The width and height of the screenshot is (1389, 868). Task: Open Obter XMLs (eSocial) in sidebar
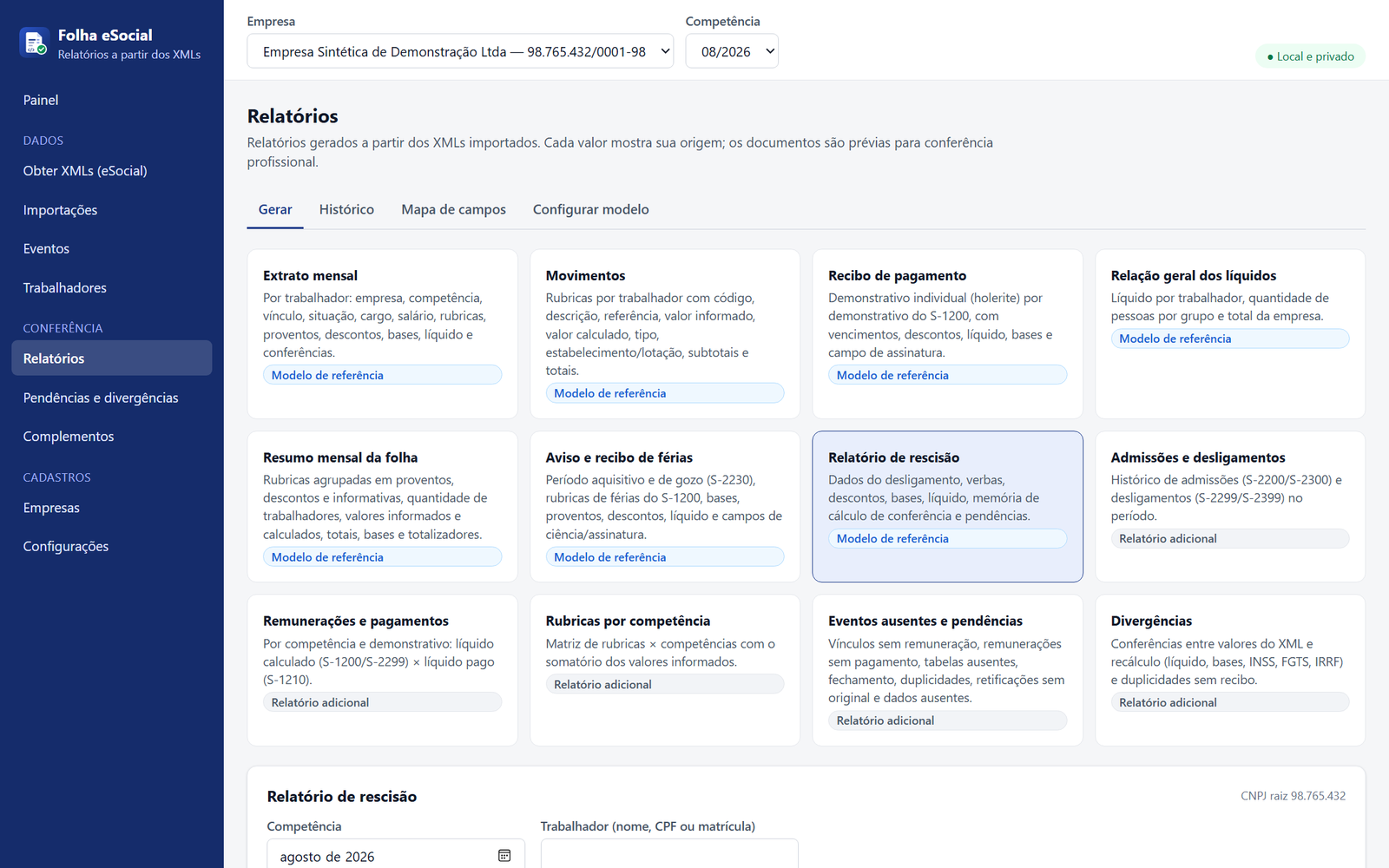(x=112, y=171)
